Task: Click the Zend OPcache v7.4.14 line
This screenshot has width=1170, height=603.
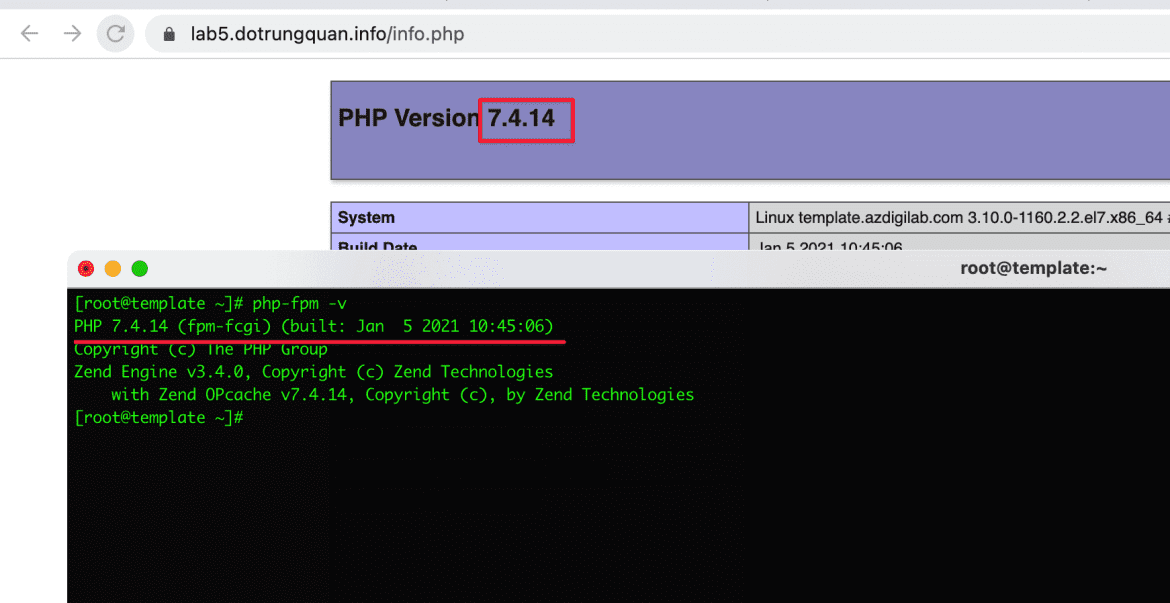Action: point(403,395)
